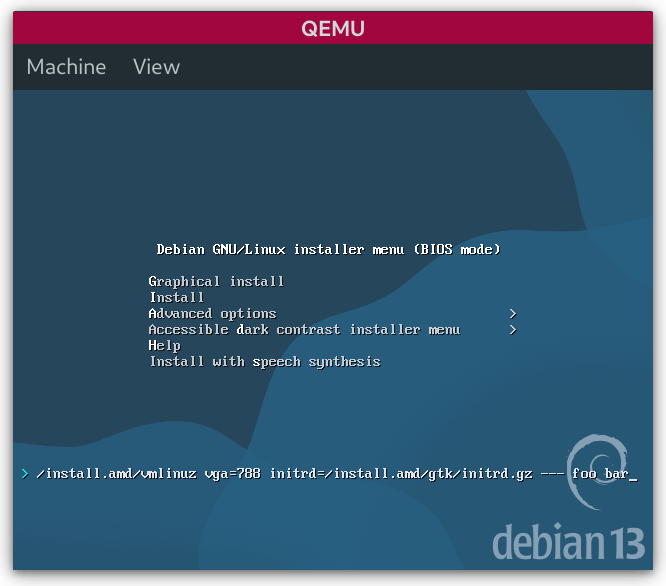Click the cyan prompt arrow icon
Image resolution: width=666 pixels, height=586 pixels.
tap(25, 473)
